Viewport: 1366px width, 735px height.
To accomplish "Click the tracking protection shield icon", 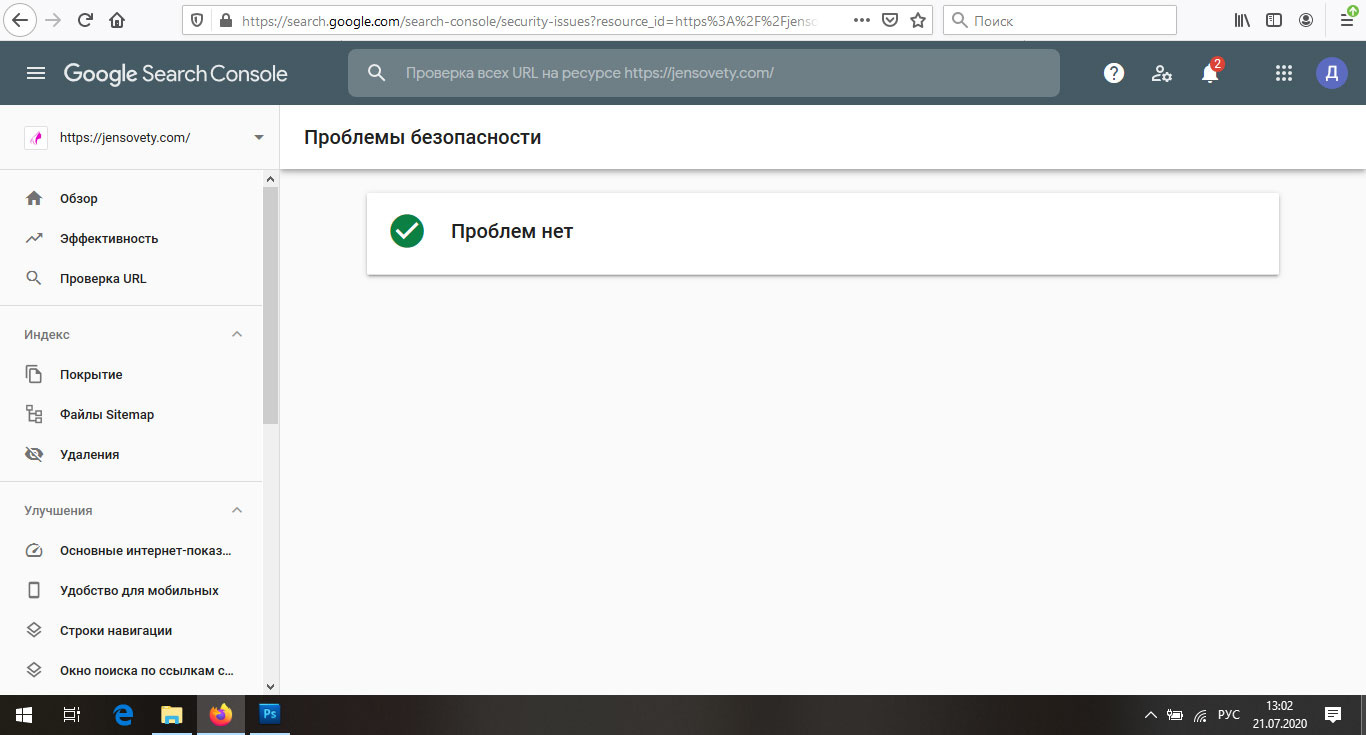I will tap(198, 20).
